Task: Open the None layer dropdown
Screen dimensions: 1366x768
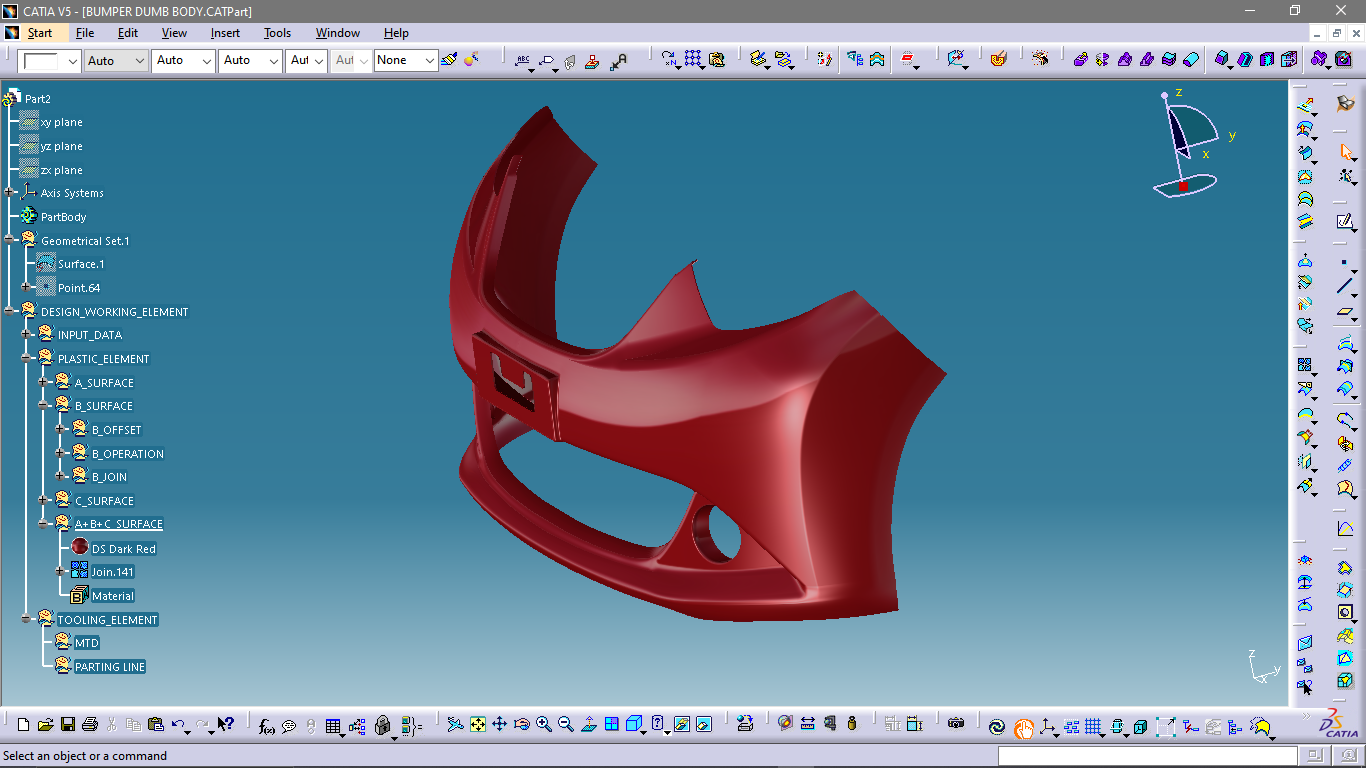Action: tap(430, 61)
